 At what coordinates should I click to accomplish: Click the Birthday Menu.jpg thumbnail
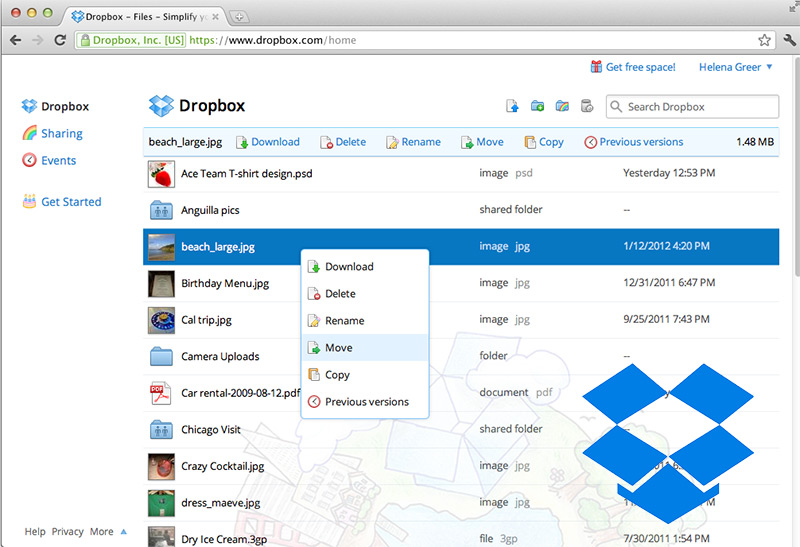[x=161, y=283]
